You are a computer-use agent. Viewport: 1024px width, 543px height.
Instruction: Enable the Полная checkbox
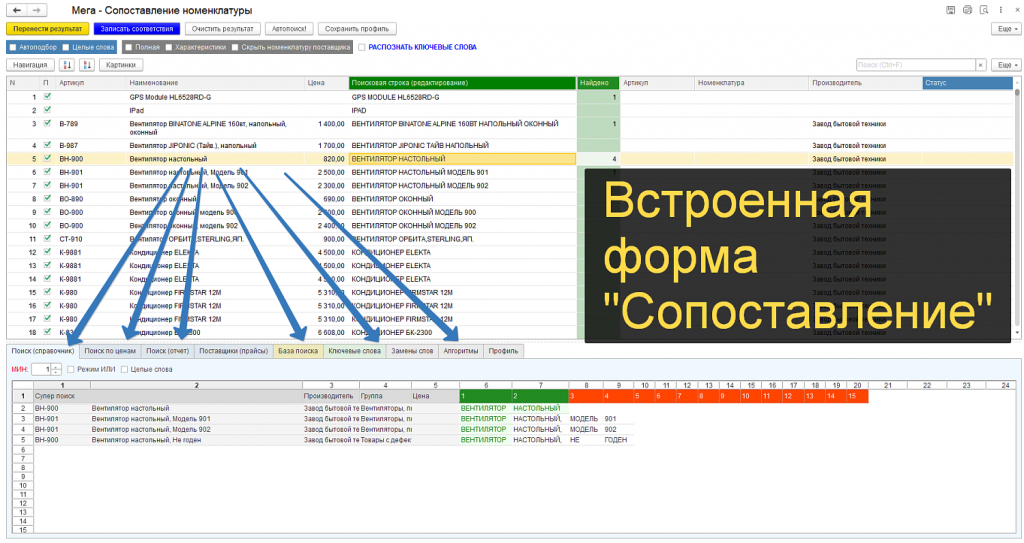point(129,47)
